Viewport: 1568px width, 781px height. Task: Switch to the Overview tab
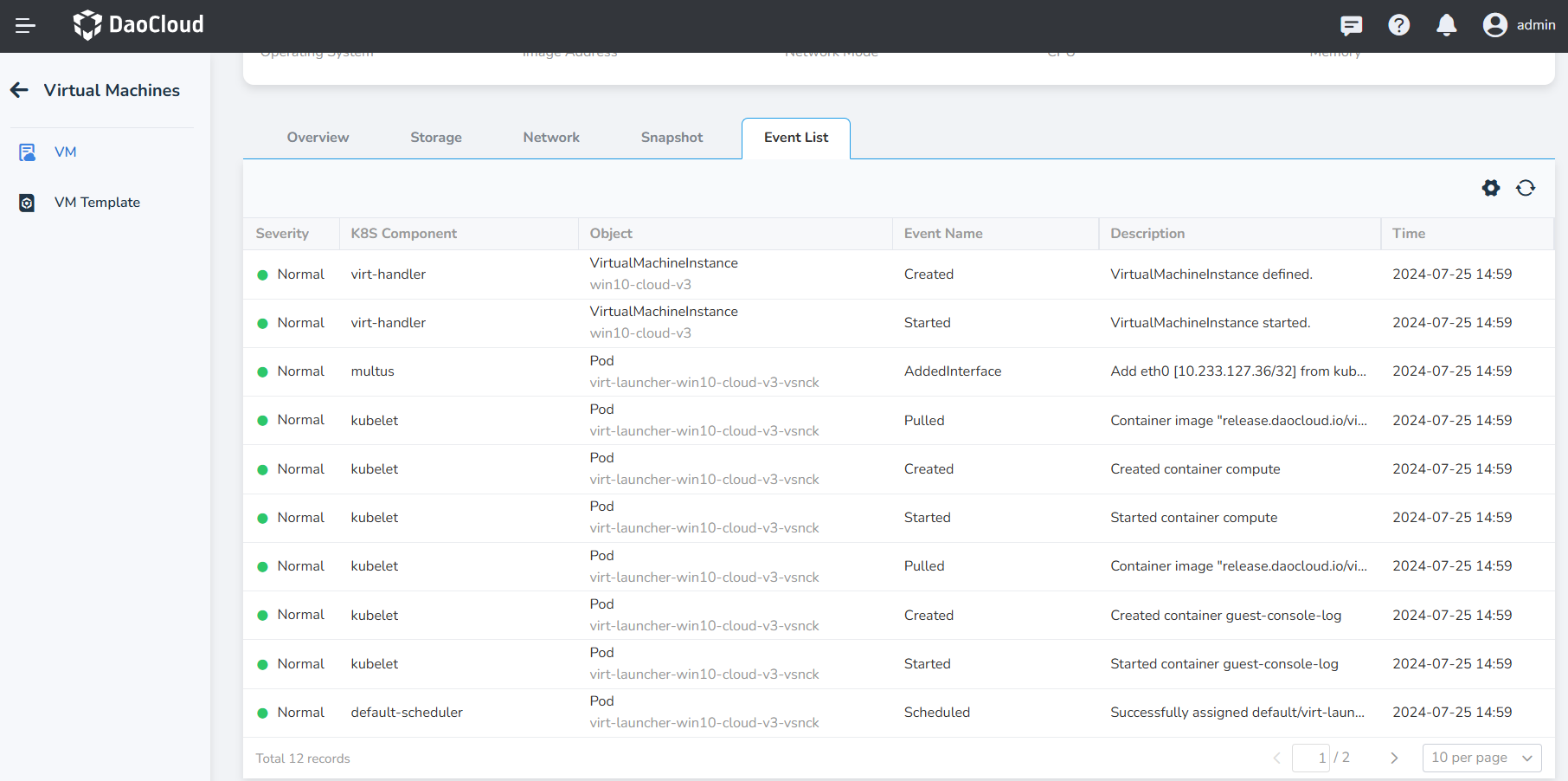(x=318, y=138)
